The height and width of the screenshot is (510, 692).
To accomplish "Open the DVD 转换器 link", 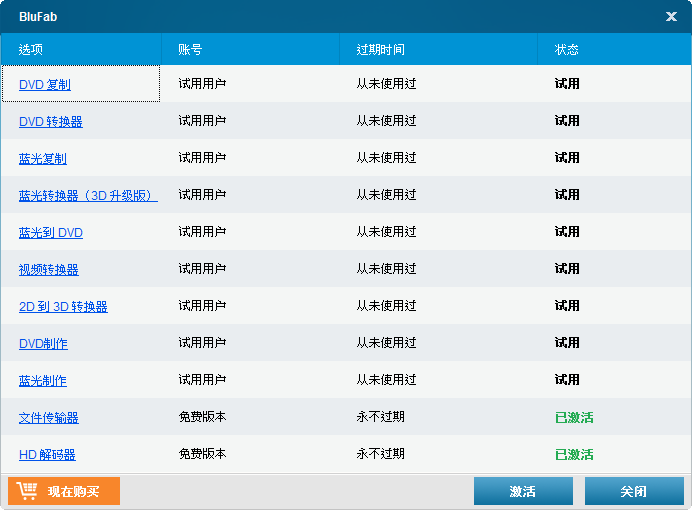I will [51, 121].
